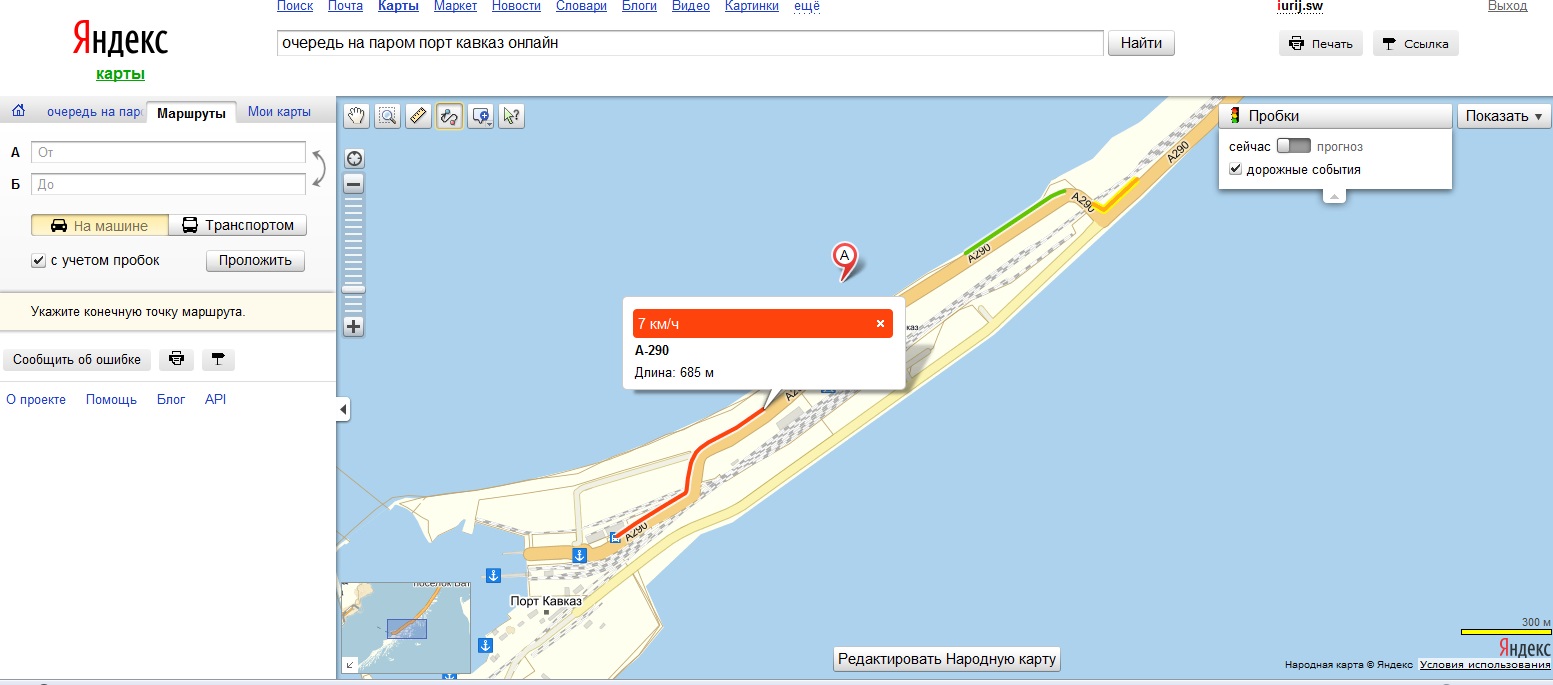Click Редактировать Народную карту button

coord(947,659)
